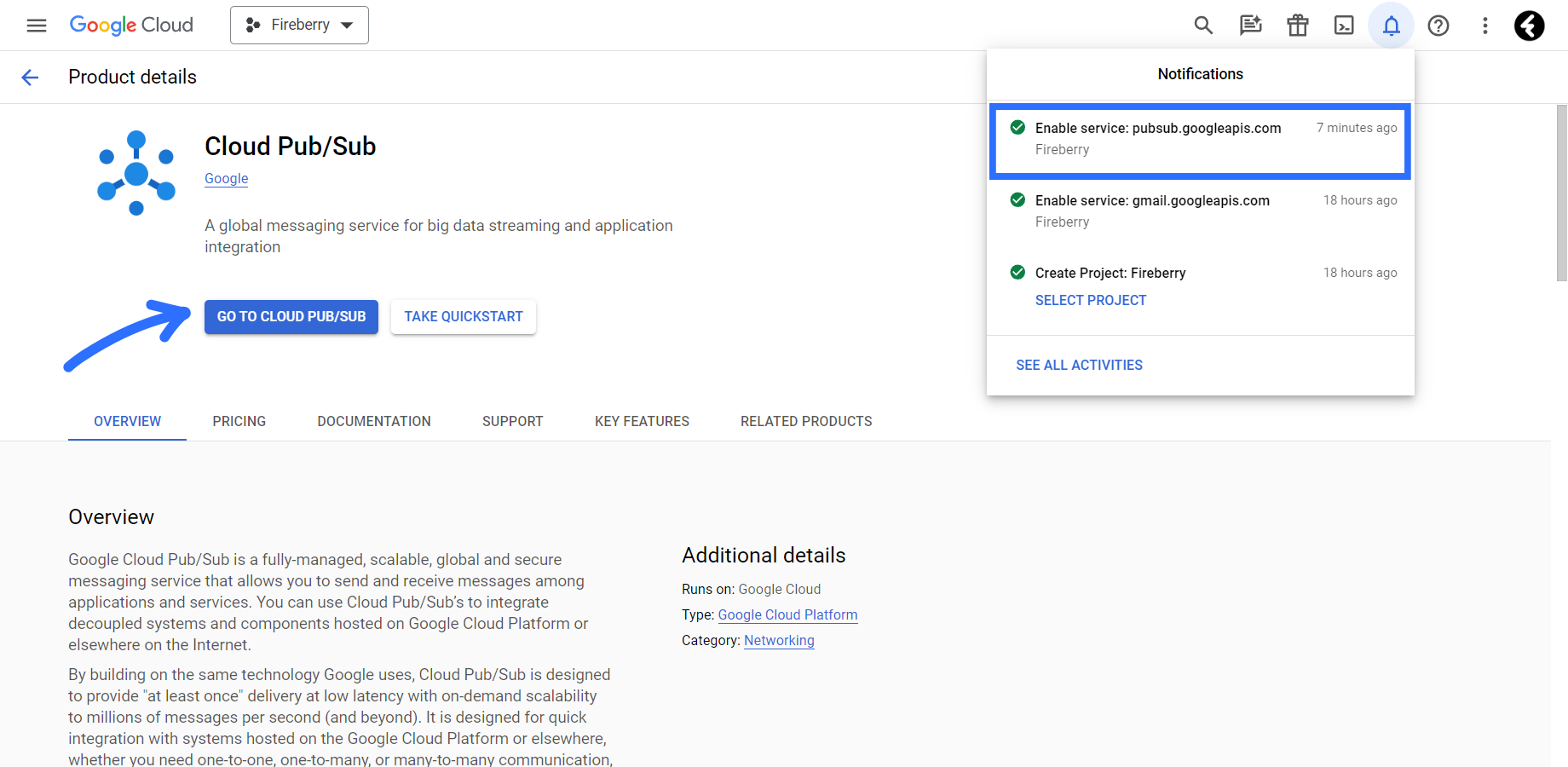Click the SELECT PROJECT link

tap(1091, 300)
